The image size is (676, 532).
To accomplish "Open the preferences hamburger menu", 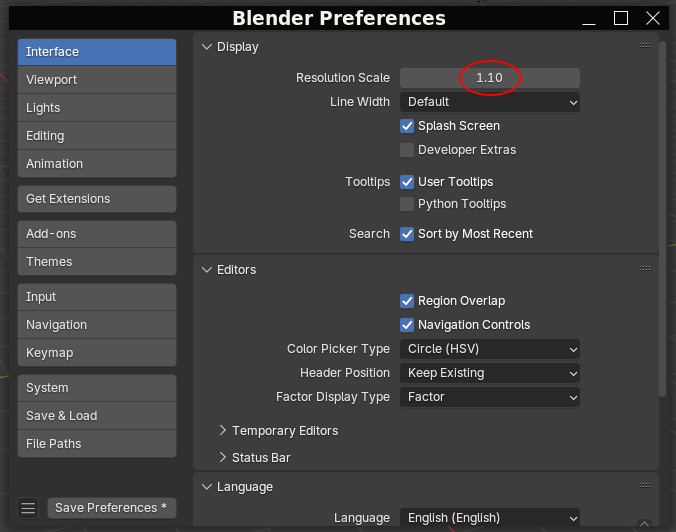I will [x=28, y=508].
